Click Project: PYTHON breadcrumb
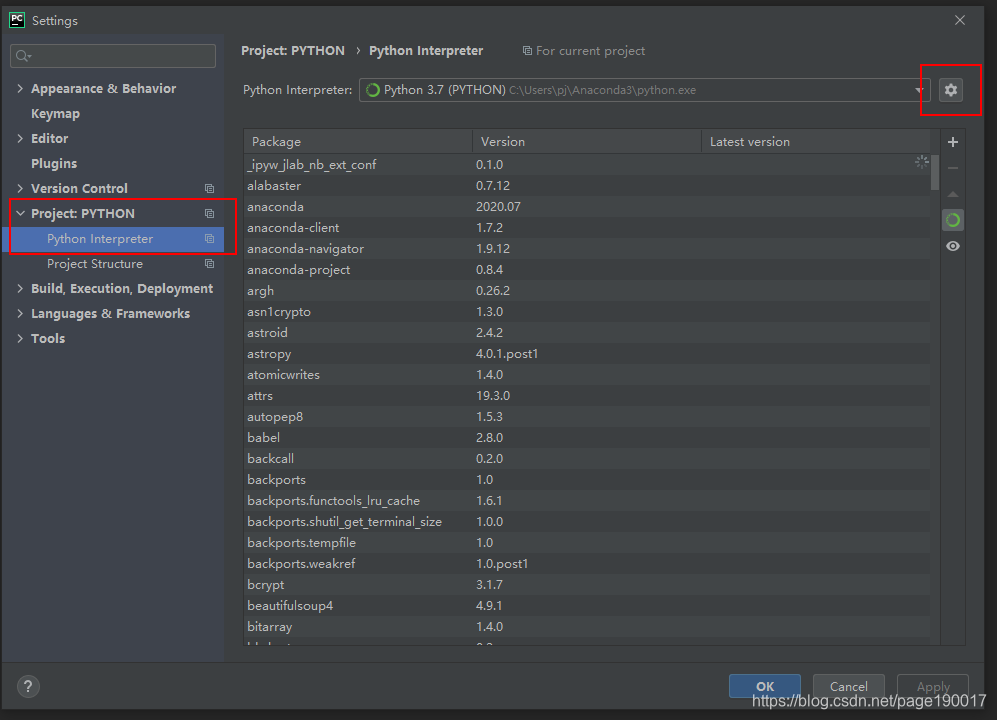997x720 pixels. point(292,51)
